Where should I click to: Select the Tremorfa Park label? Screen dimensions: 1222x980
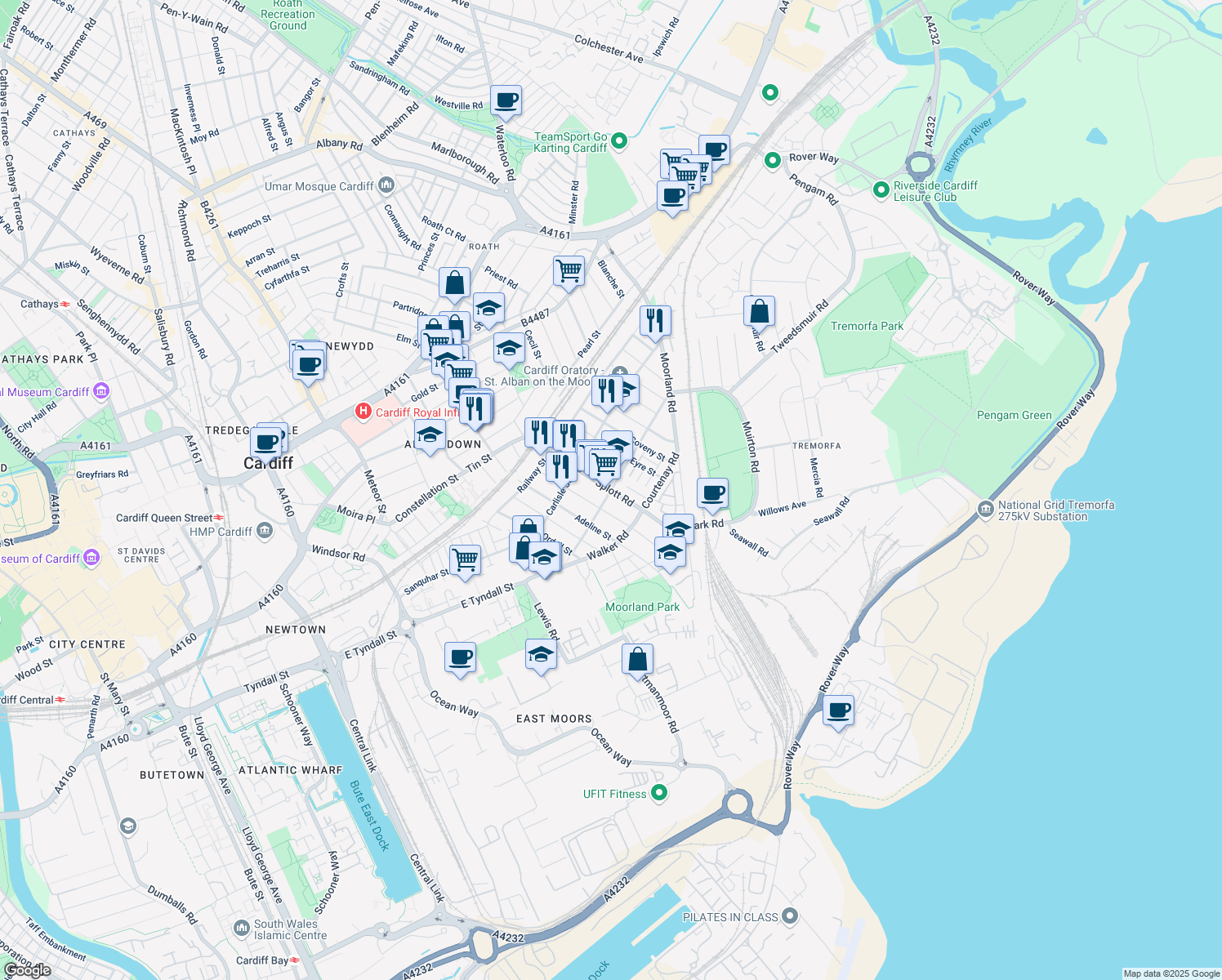coord(867,326)
